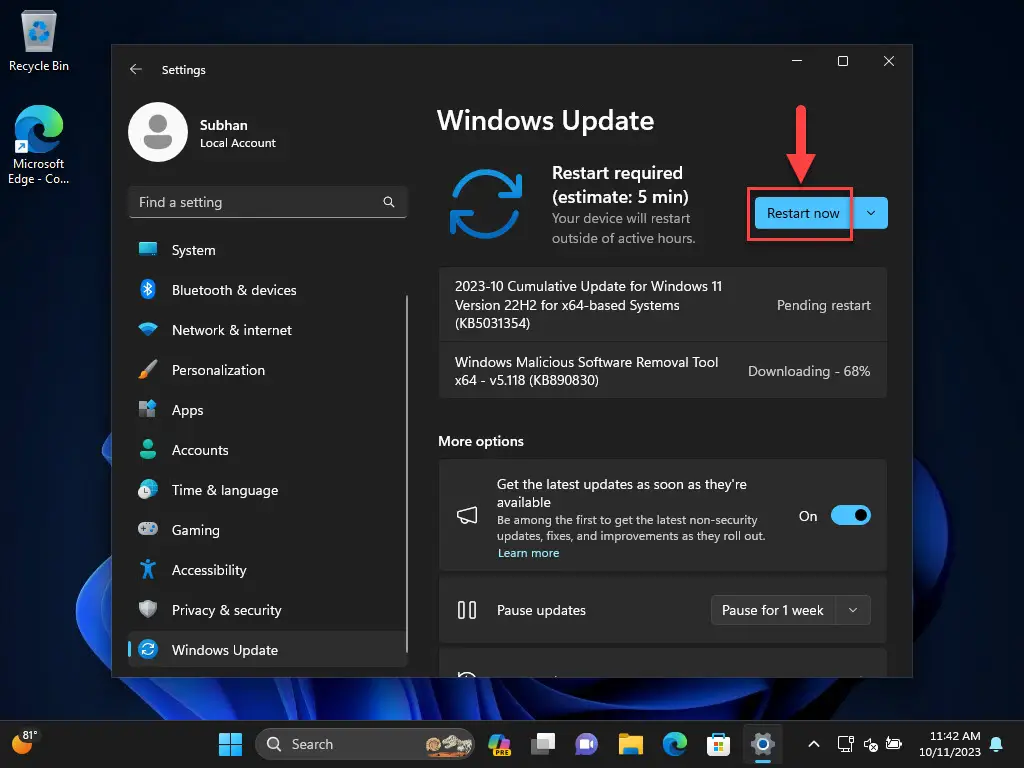Open the notification bell icon
Screen dimensions: 1024x768
click(x=996, y=744)
